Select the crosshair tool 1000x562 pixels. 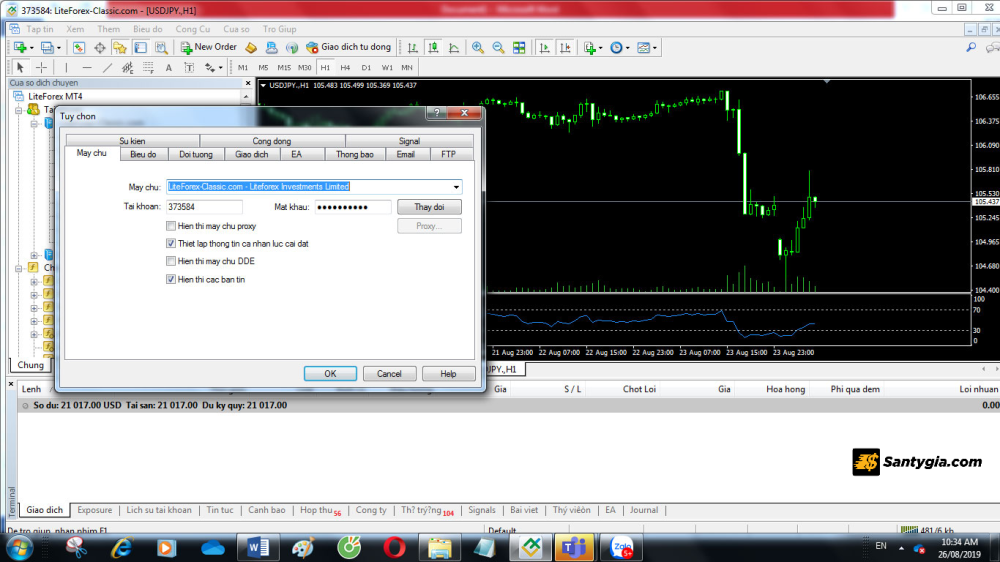(x=41, y=67)
